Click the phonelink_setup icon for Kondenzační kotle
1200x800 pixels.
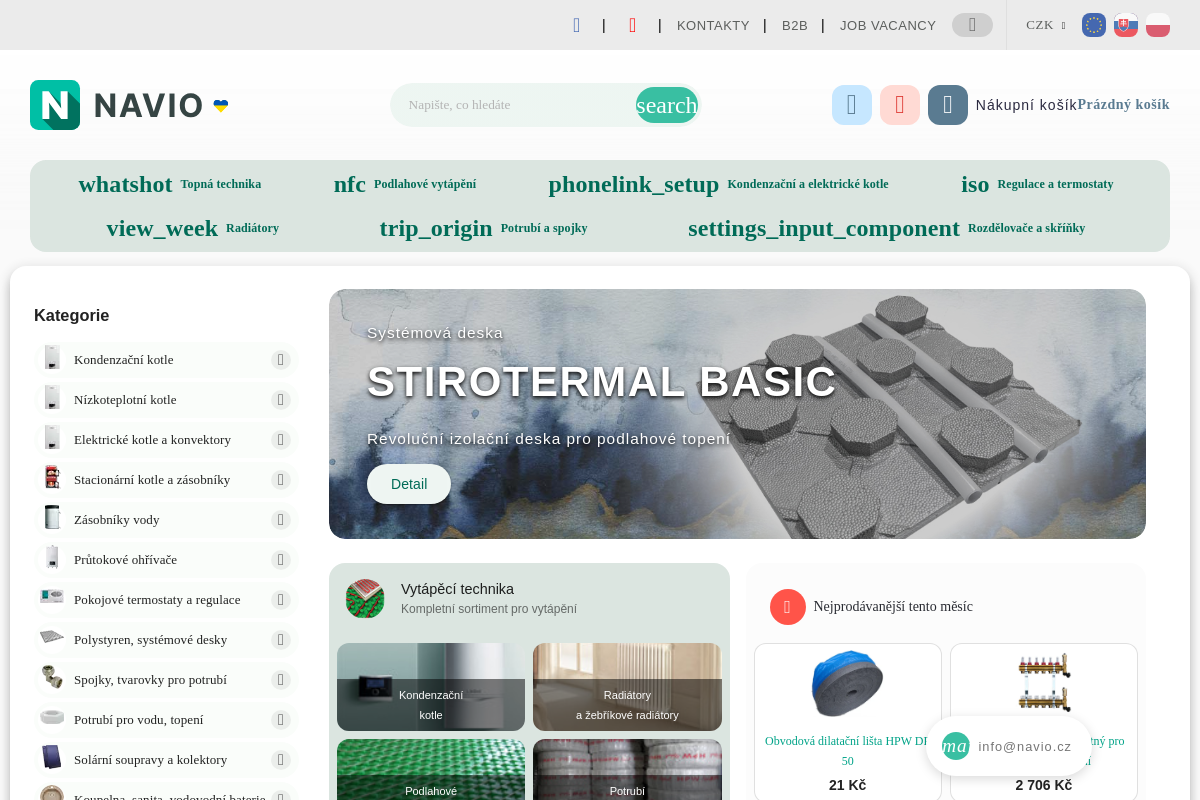coord(634,184)
